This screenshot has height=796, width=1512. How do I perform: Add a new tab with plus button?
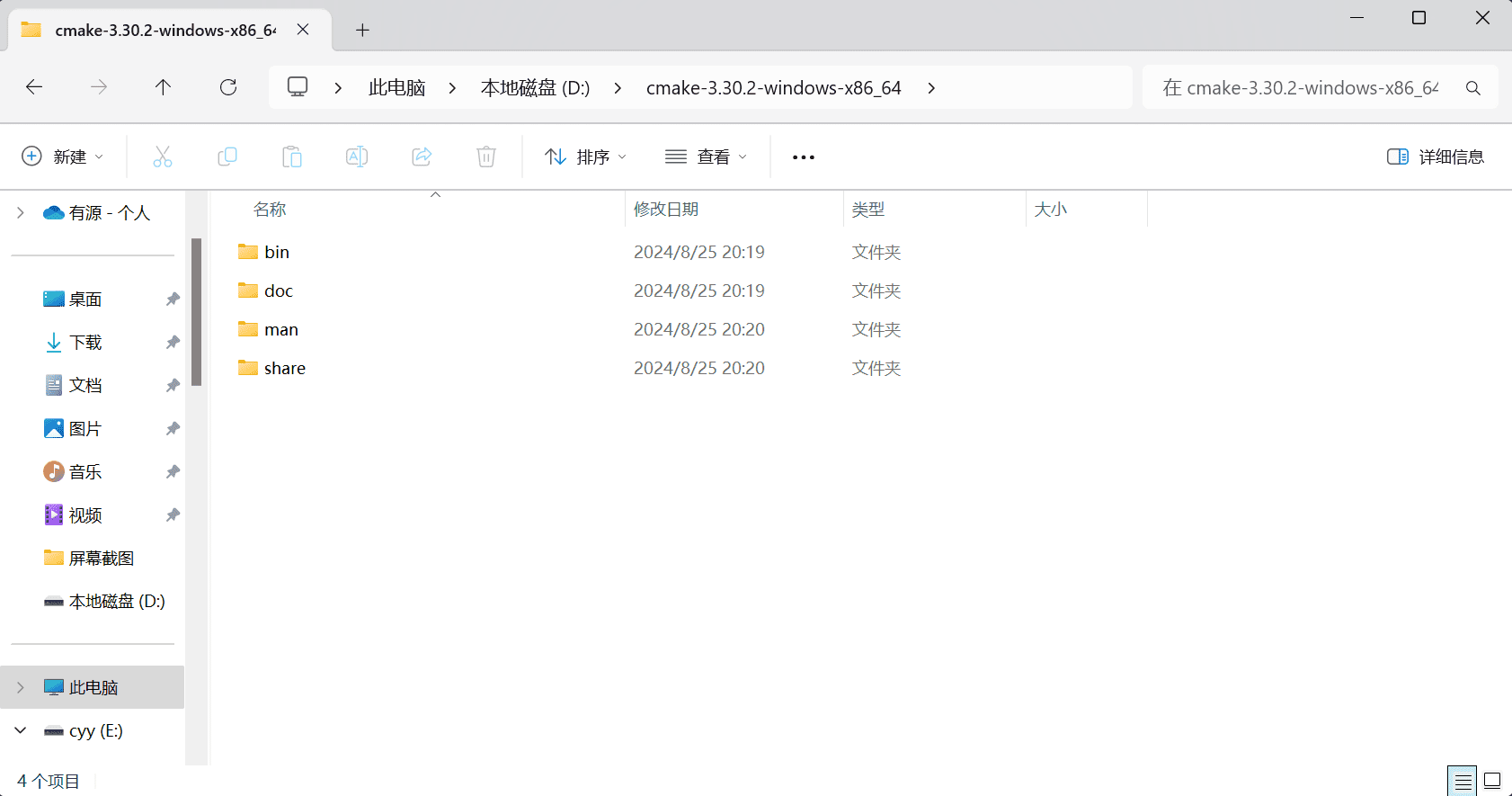point(362,30)
